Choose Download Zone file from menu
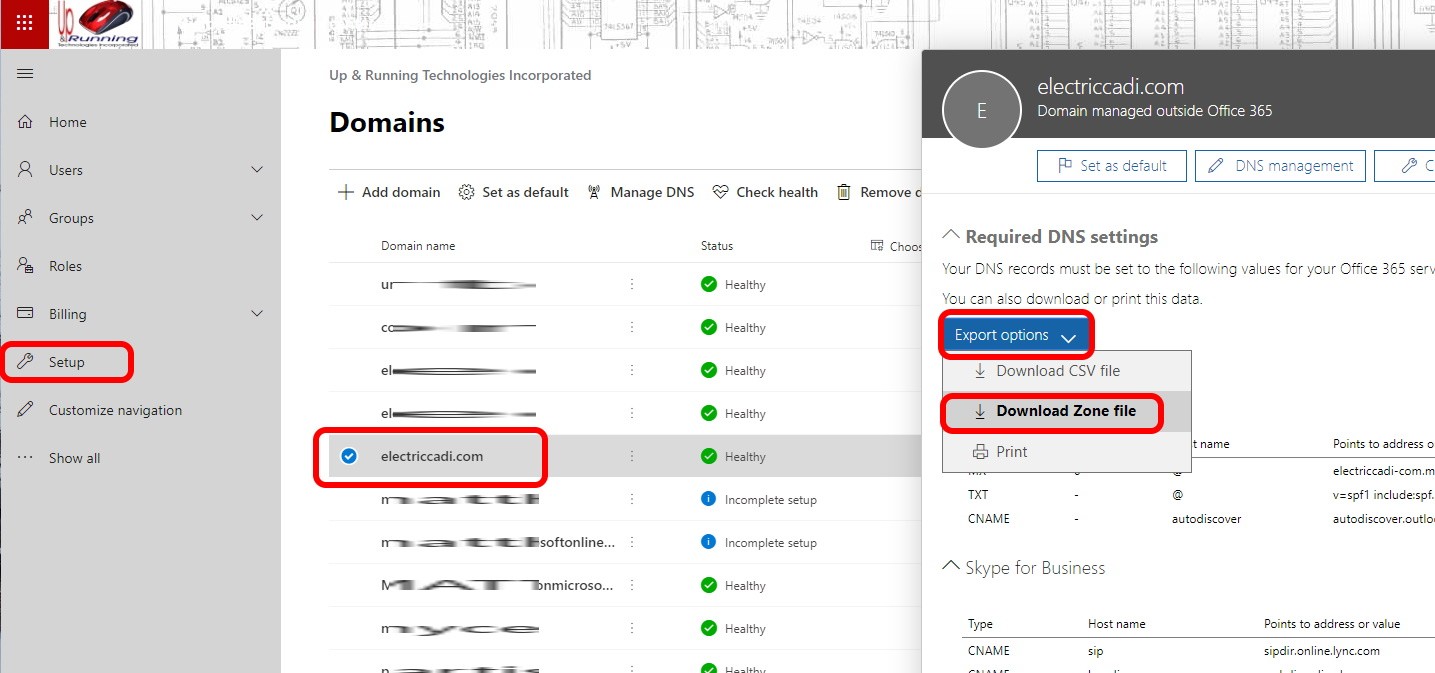Viewport: 1435px width, 673px height. tap(1065, 411)
